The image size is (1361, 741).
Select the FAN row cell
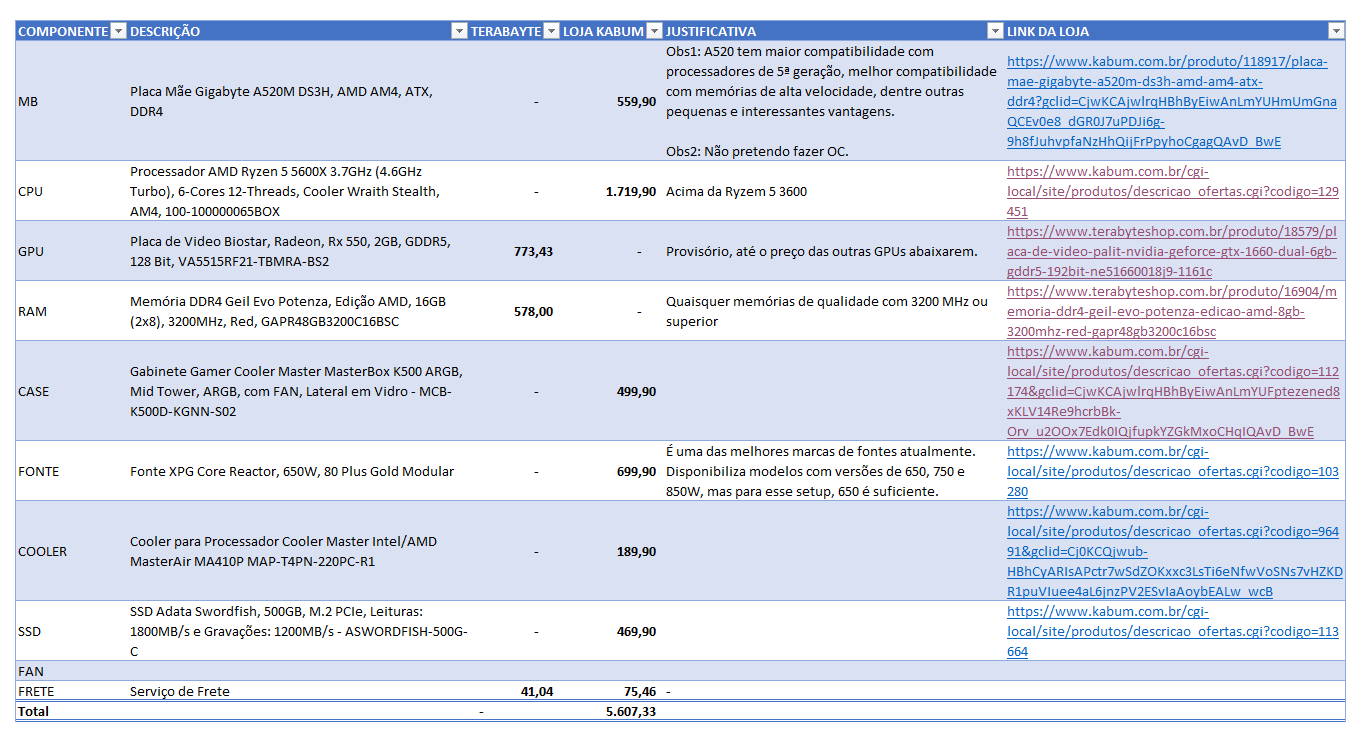click(72, 671)
